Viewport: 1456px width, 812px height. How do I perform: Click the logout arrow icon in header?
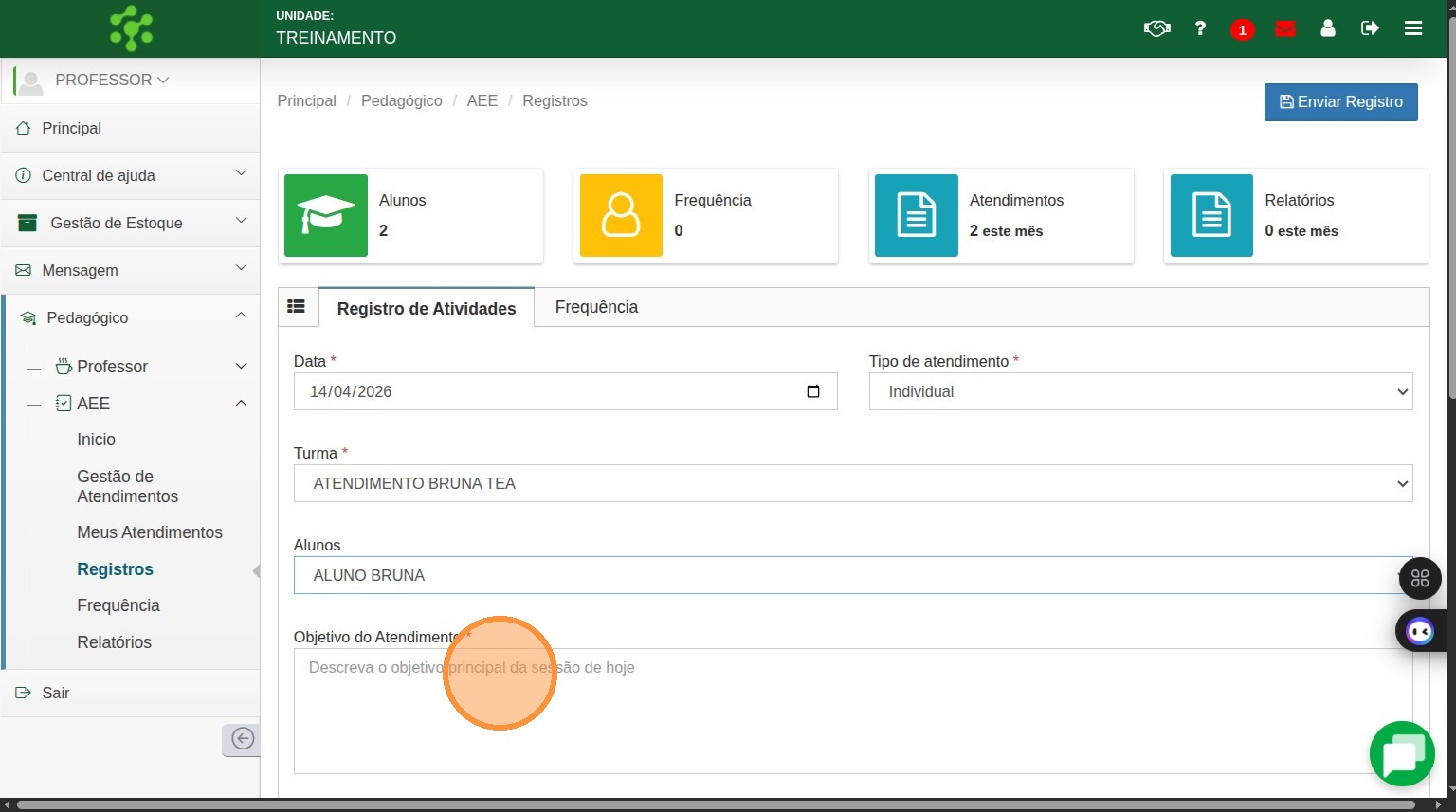pyautogui.click(x=1370, y=28)
